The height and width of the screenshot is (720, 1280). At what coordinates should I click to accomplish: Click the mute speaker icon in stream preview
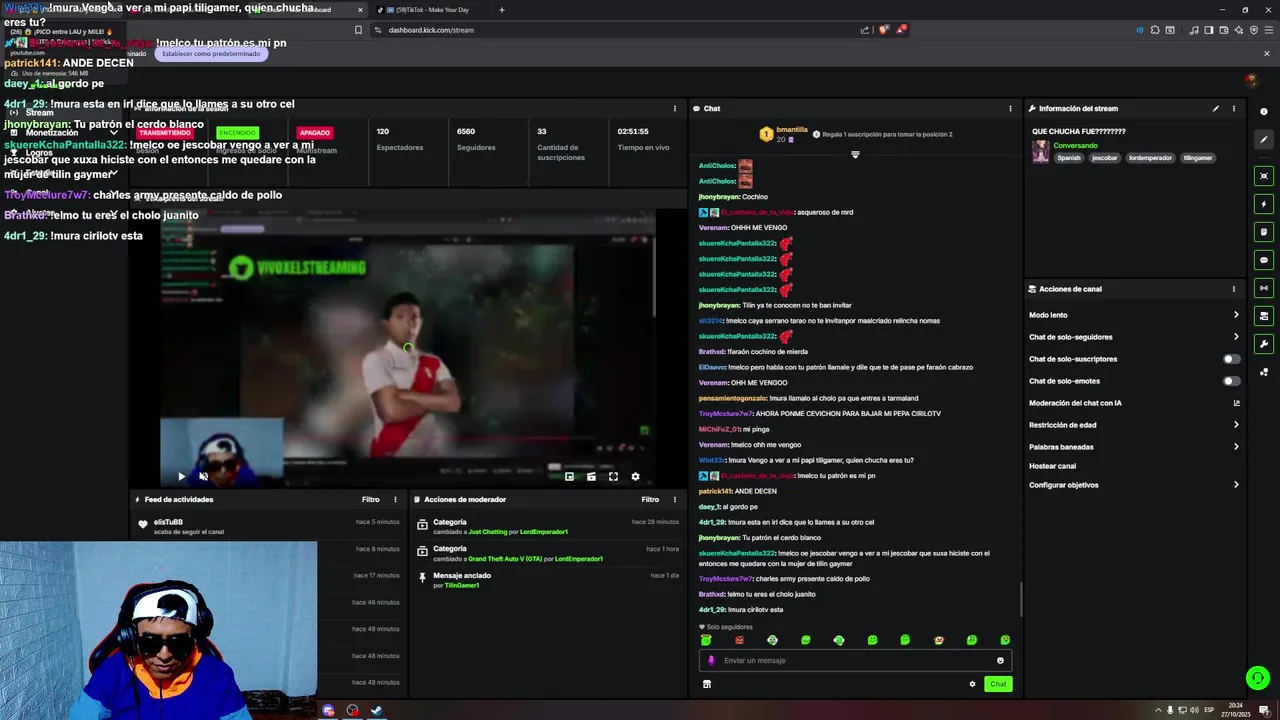pyautogui.click(x=203, y=477)
